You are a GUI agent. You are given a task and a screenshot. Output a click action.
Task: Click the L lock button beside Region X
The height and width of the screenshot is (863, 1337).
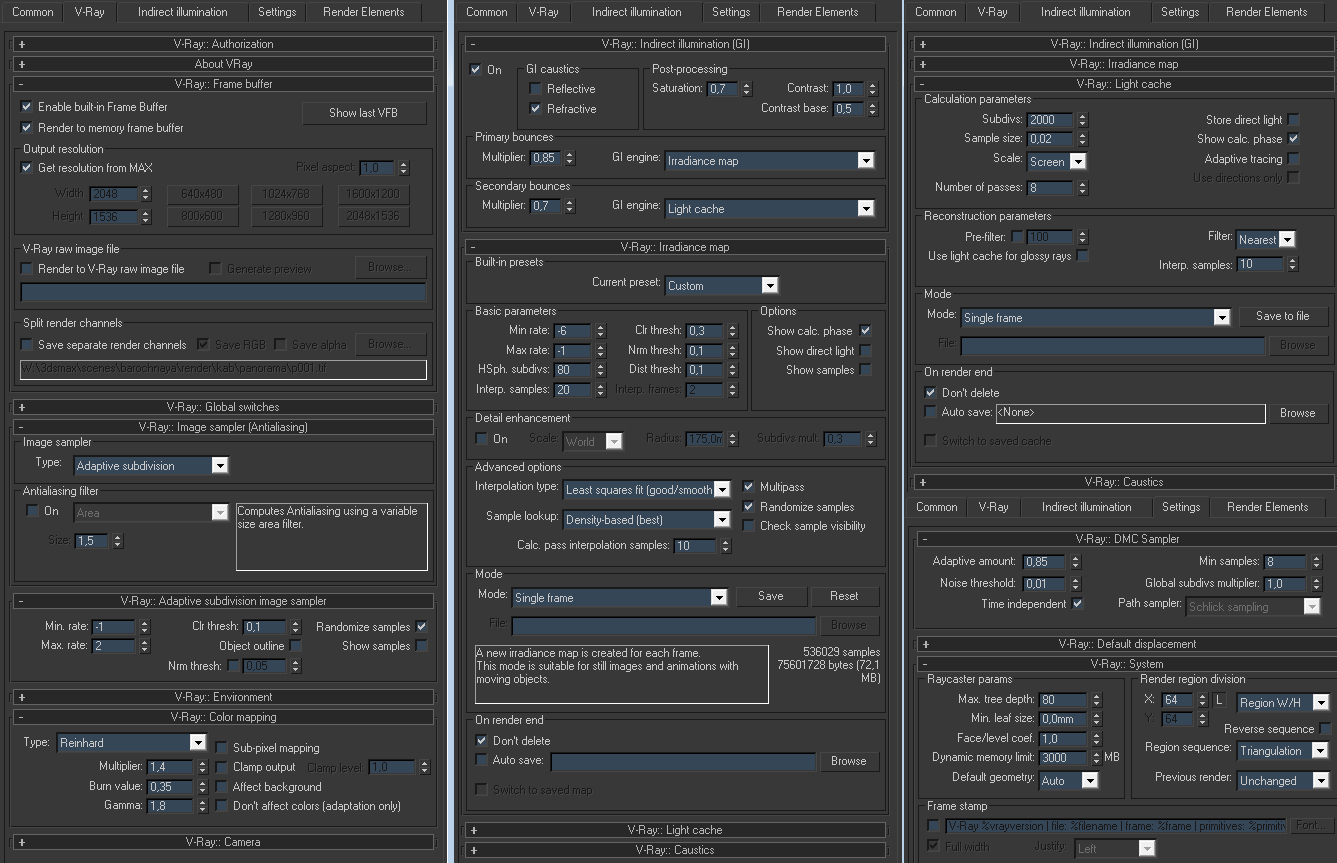tap(1219, 701)
